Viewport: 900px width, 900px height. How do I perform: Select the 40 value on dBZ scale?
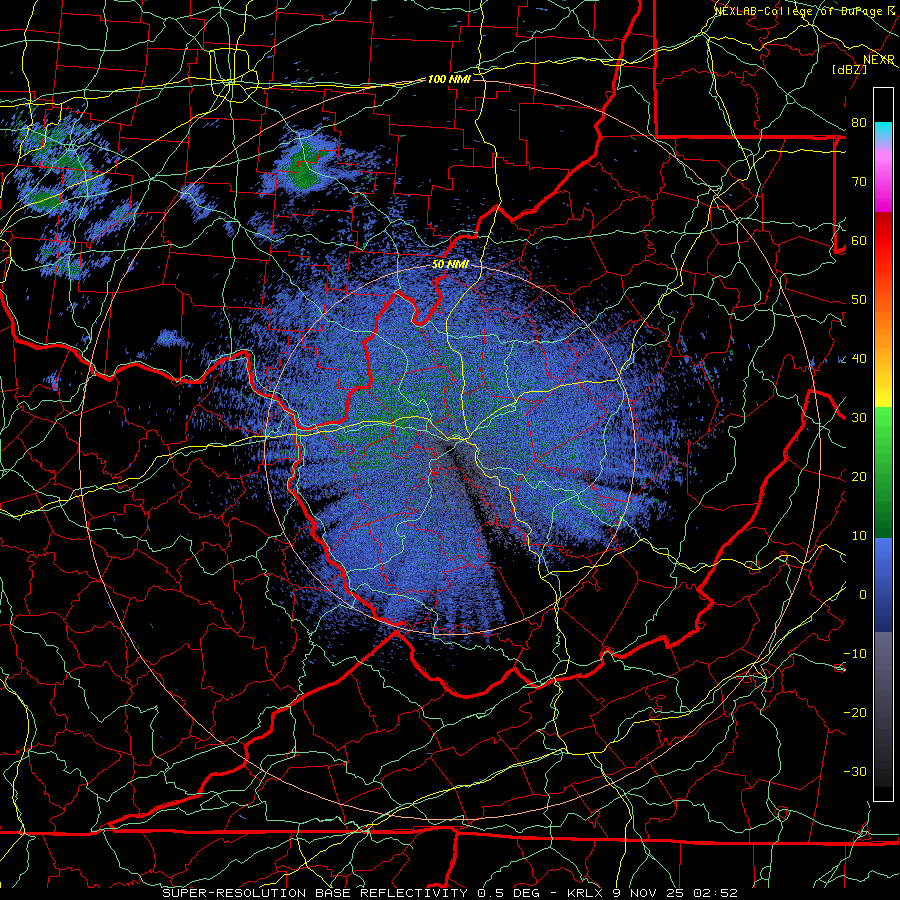(x=859, y=359)
